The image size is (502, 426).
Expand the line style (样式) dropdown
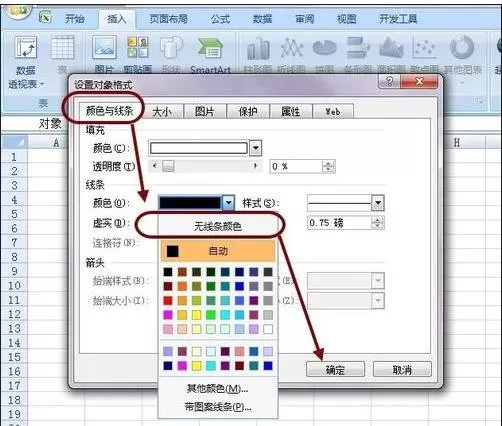pos(378,203)
